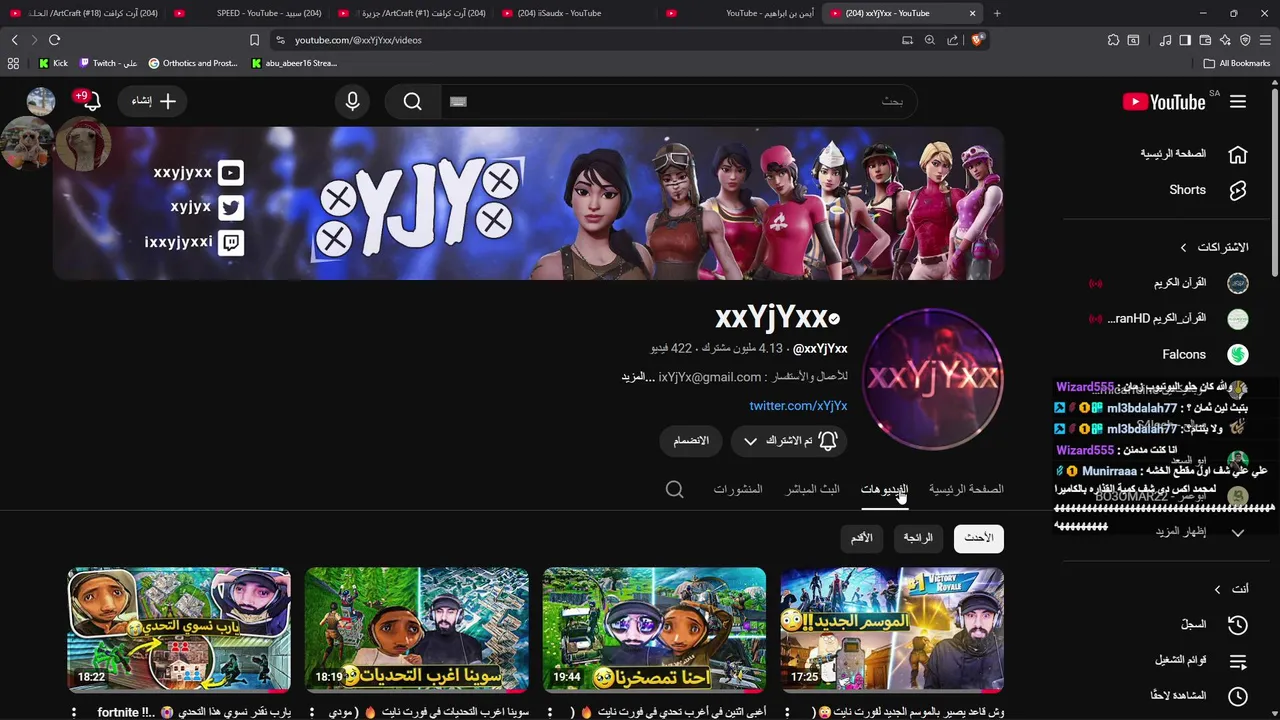Open the Brave Wallet icon

click(1205, 40)
